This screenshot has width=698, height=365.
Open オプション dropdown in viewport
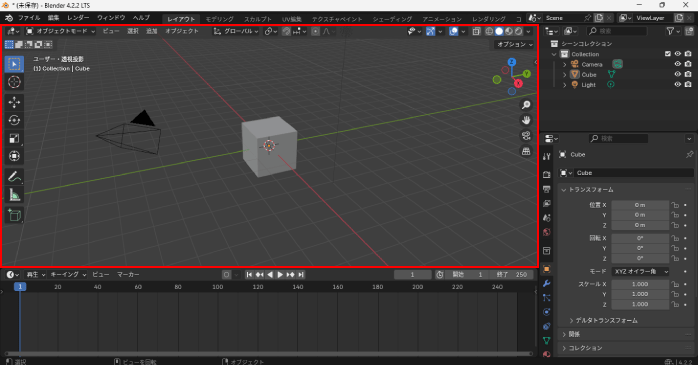(514, 45)
